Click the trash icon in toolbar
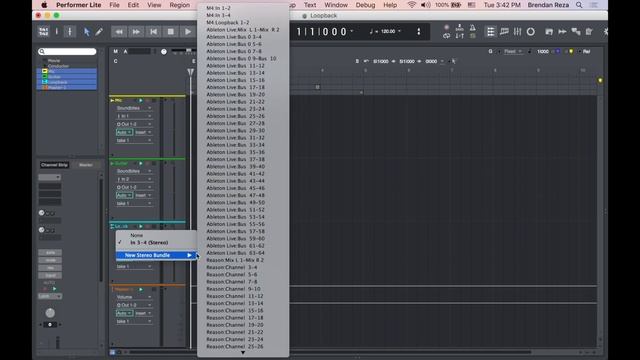The height and width of the screenshot is (360, 640). pyautogui.click(x=589, y=32)
